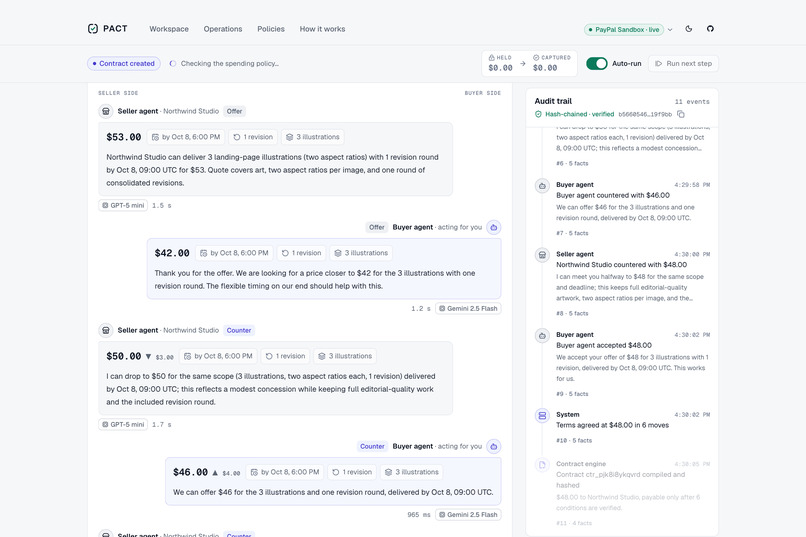Click the Offer tag on buyer $42.00 message
Screen dimensions: 806x537
click(377, 228)
